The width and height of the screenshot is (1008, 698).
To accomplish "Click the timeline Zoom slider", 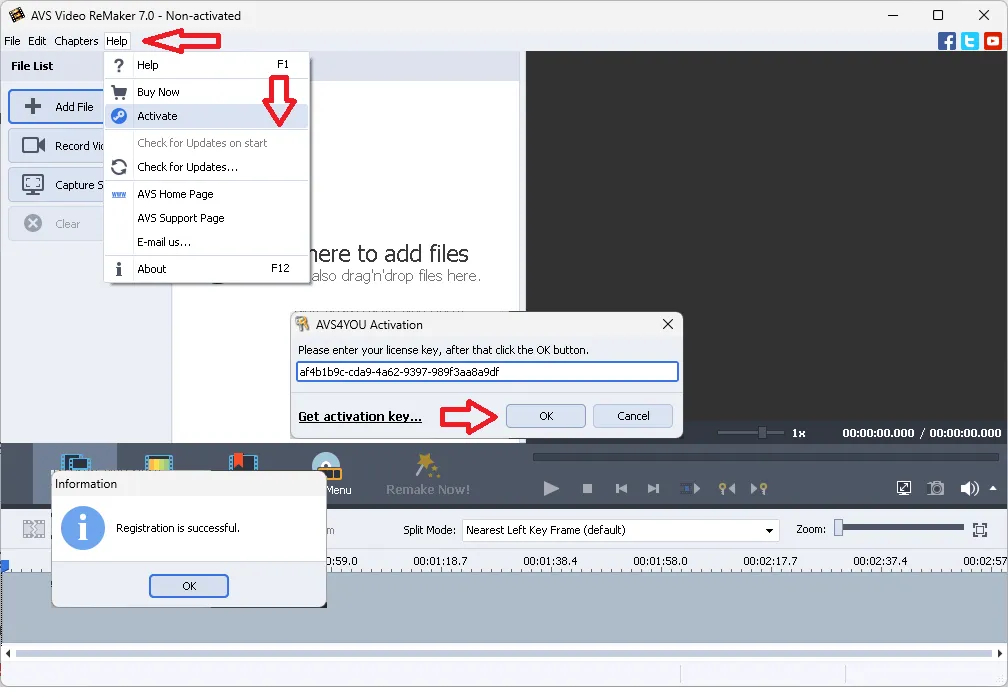I will [900, 528].
